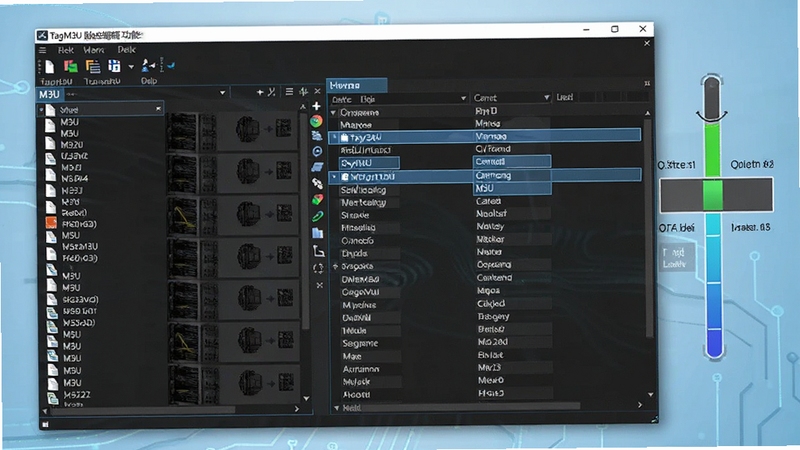Viewport: 800px width, 450px height.
Task: Click the X on the file tree root row
Action: [158, 109]
